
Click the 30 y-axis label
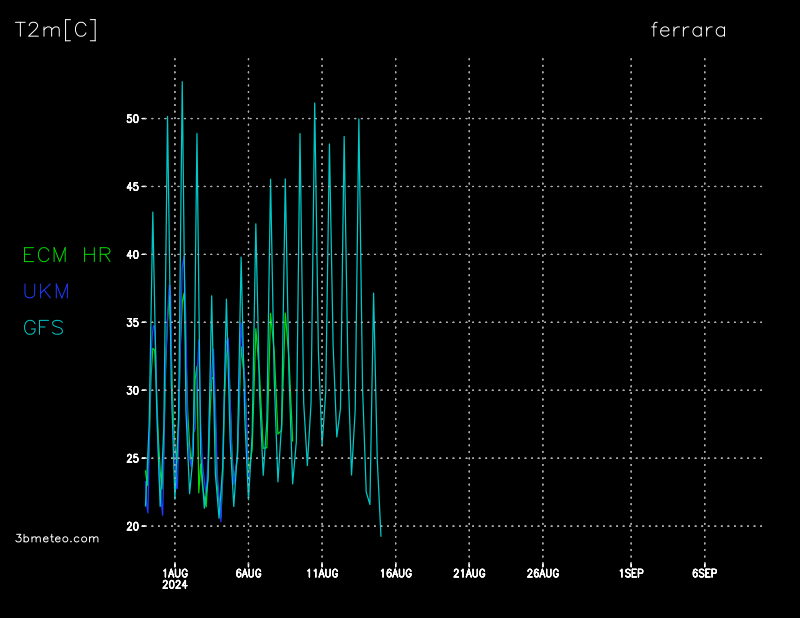[x=132, y=390]
